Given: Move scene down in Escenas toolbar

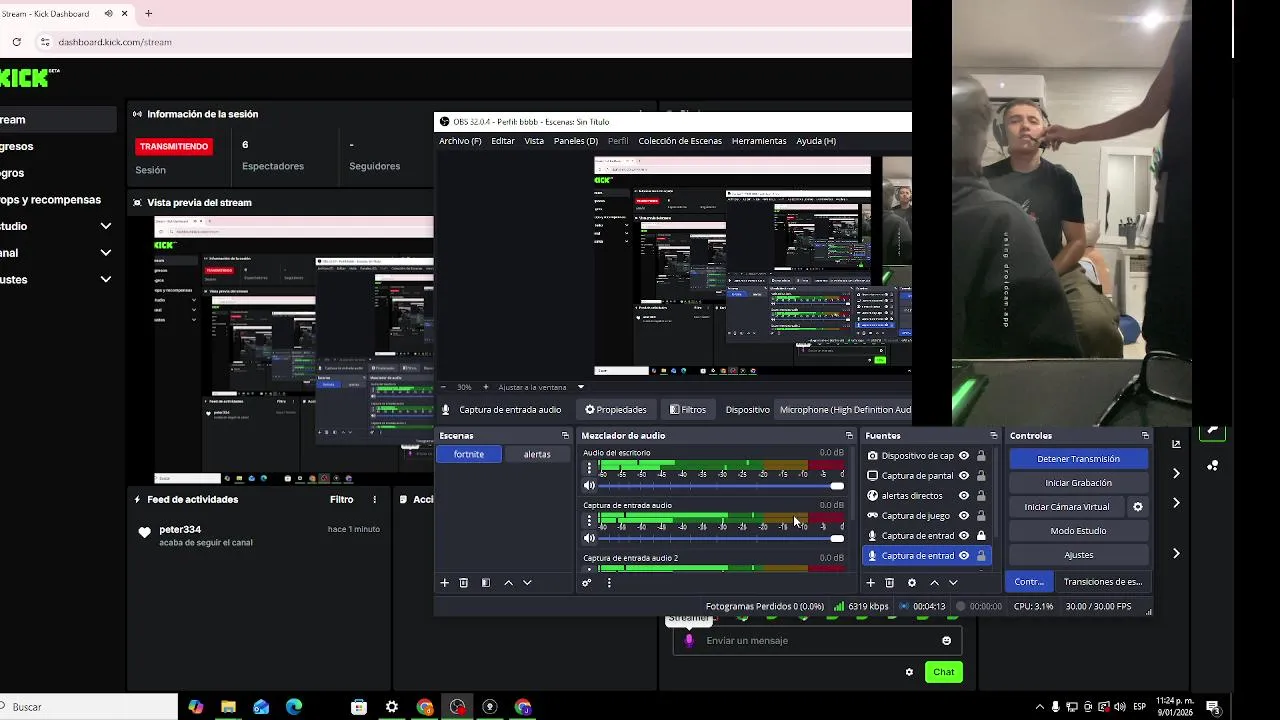Looking at the screenshot, I should tap(527, 583).
